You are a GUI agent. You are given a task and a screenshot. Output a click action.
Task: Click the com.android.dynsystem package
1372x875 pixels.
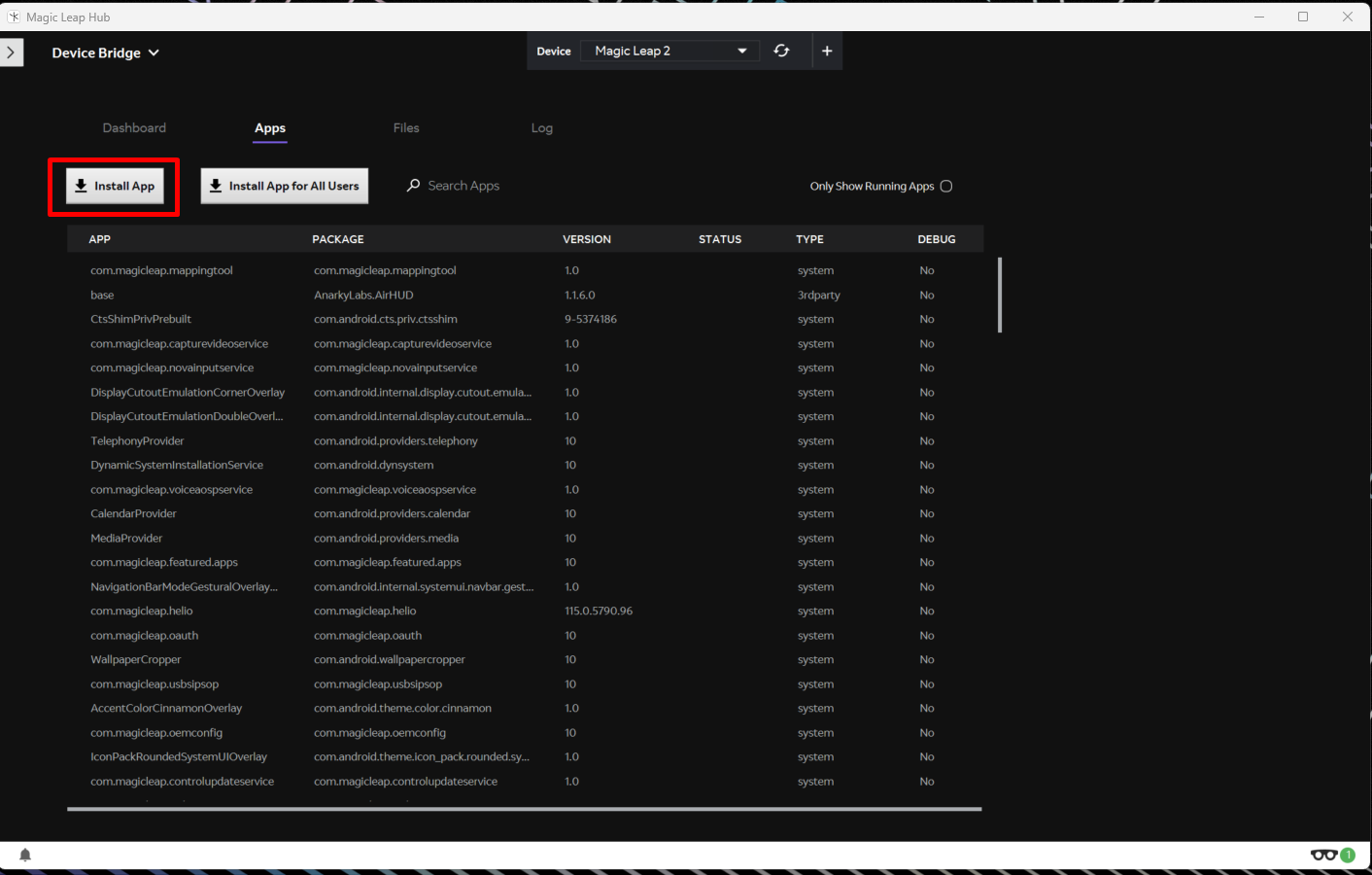click(373, 465)
